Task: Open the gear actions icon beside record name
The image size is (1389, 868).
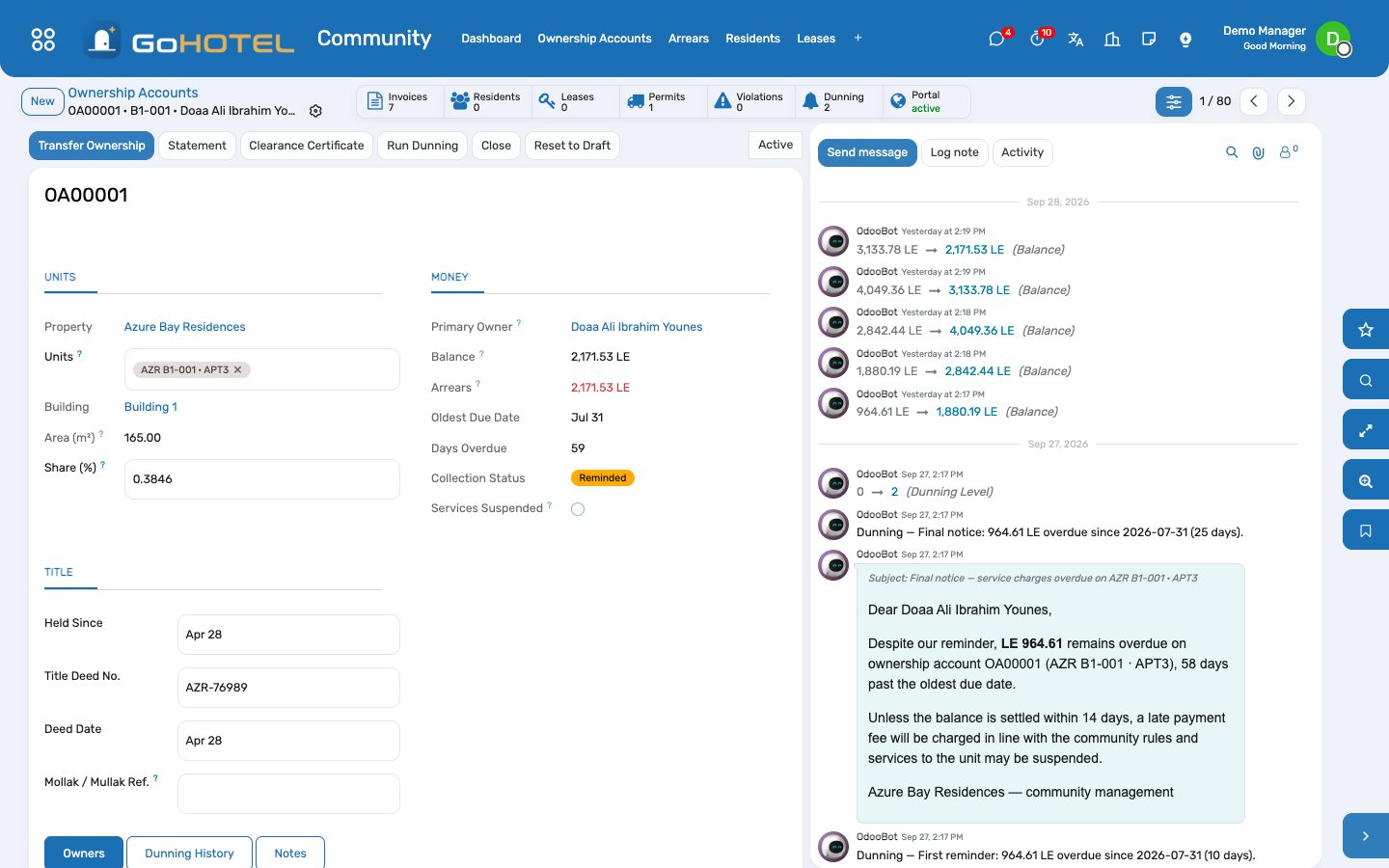Action: tap(315, 111)
